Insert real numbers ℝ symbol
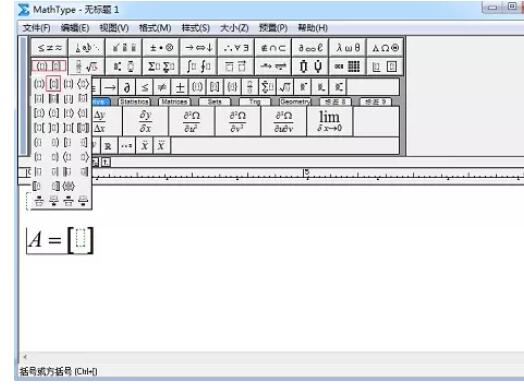Image resolution: width=524 pixels, height=386 pixels. [x=108, y=146]
